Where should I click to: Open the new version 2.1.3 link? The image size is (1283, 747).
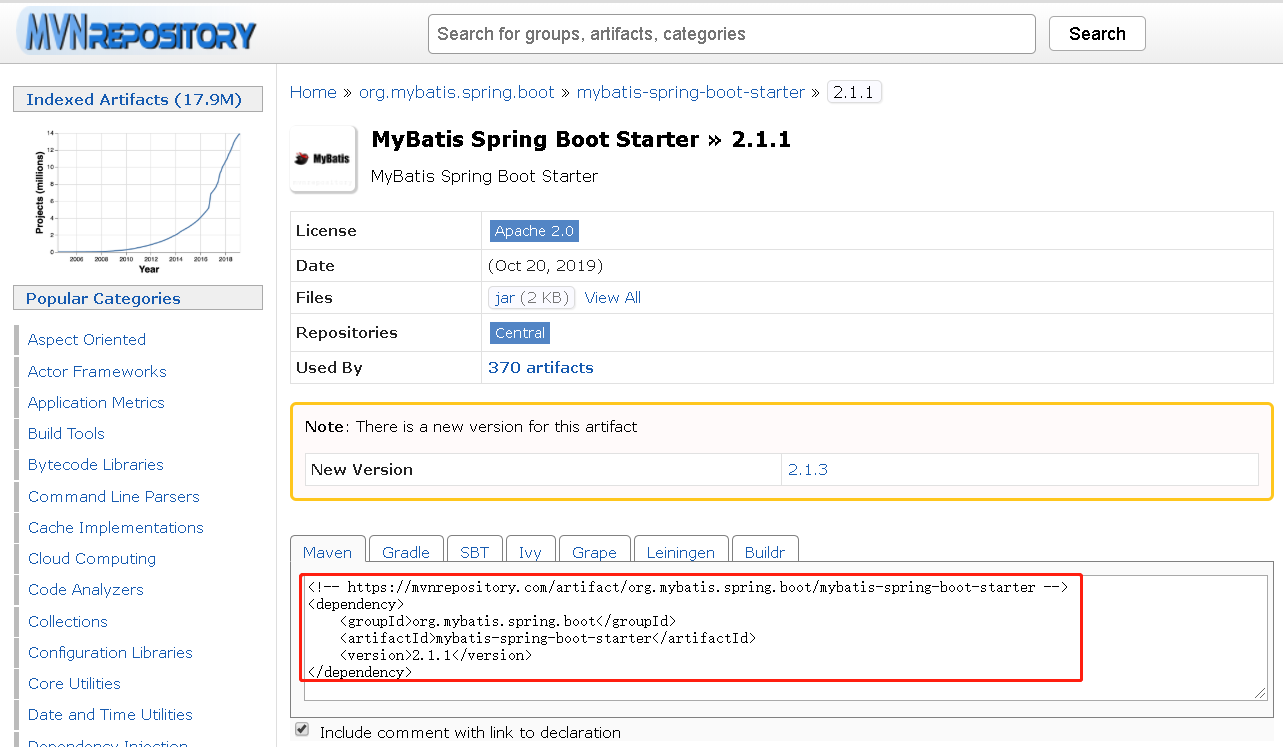808,469
